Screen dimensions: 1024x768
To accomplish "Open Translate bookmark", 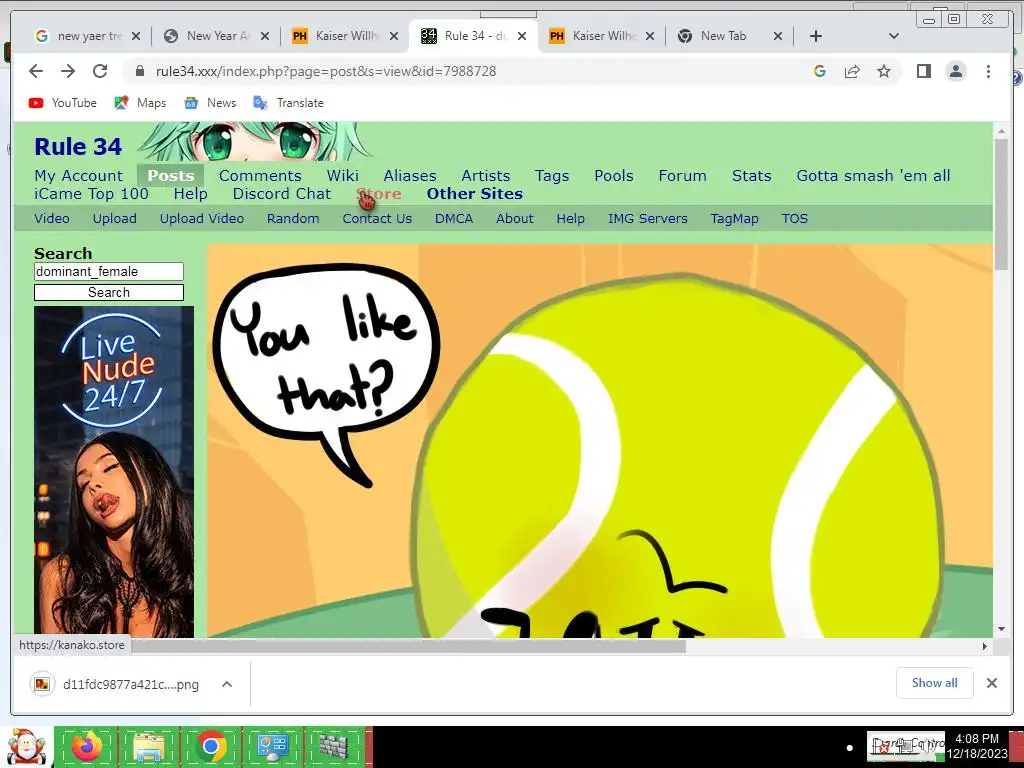I will click(289, 103).
